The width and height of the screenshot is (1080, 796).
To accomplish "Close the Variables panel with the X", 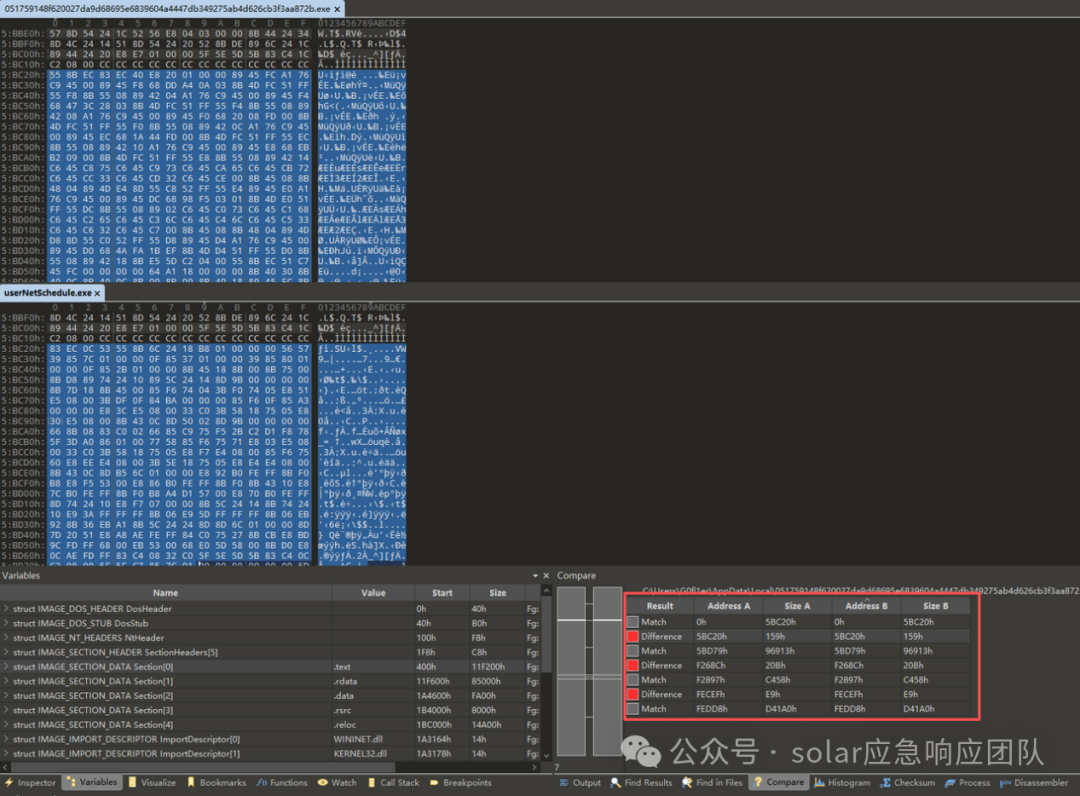I will 546,576.
